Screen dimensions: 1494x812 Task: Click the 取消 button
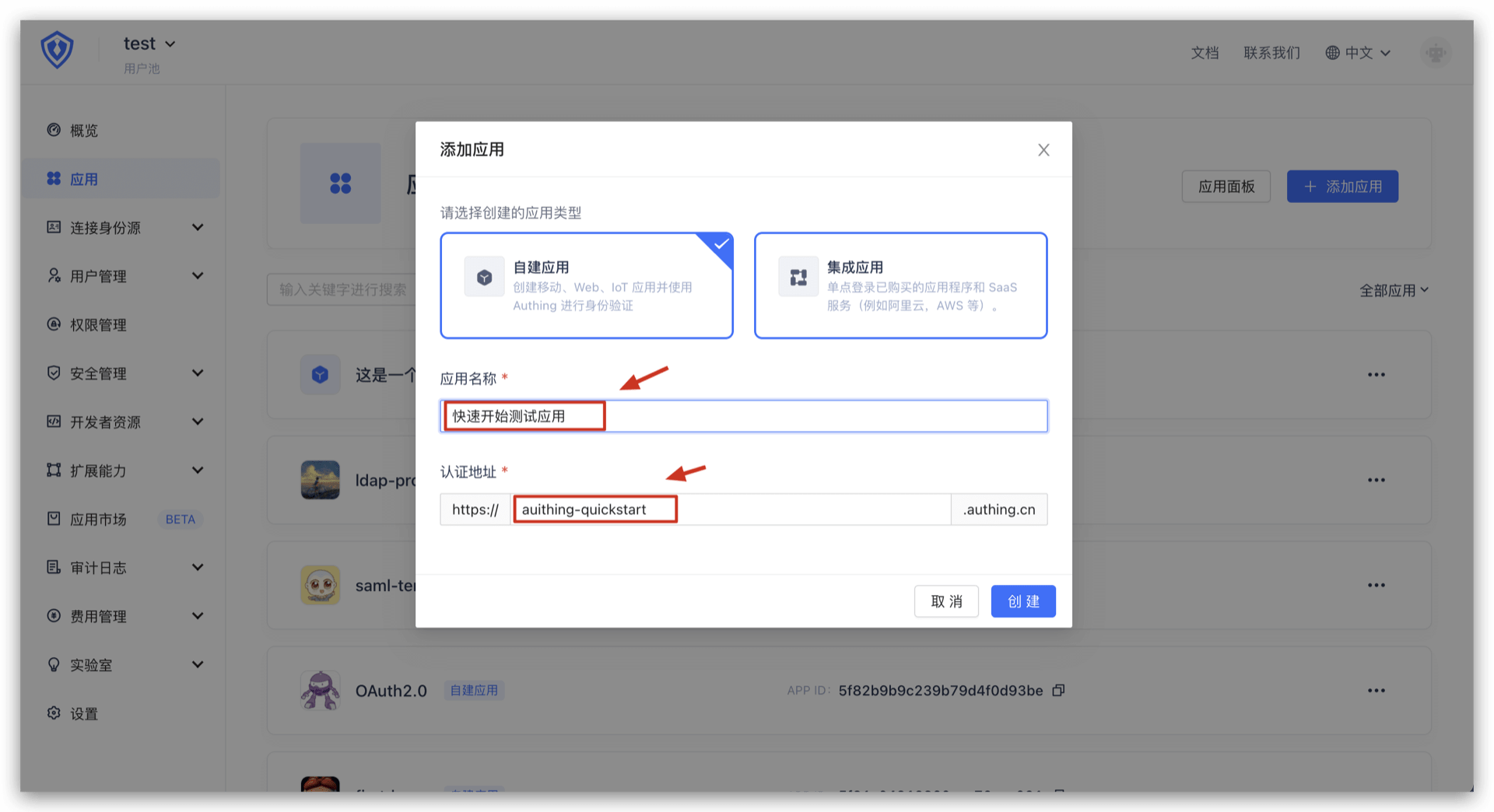[x=946, y=601]
